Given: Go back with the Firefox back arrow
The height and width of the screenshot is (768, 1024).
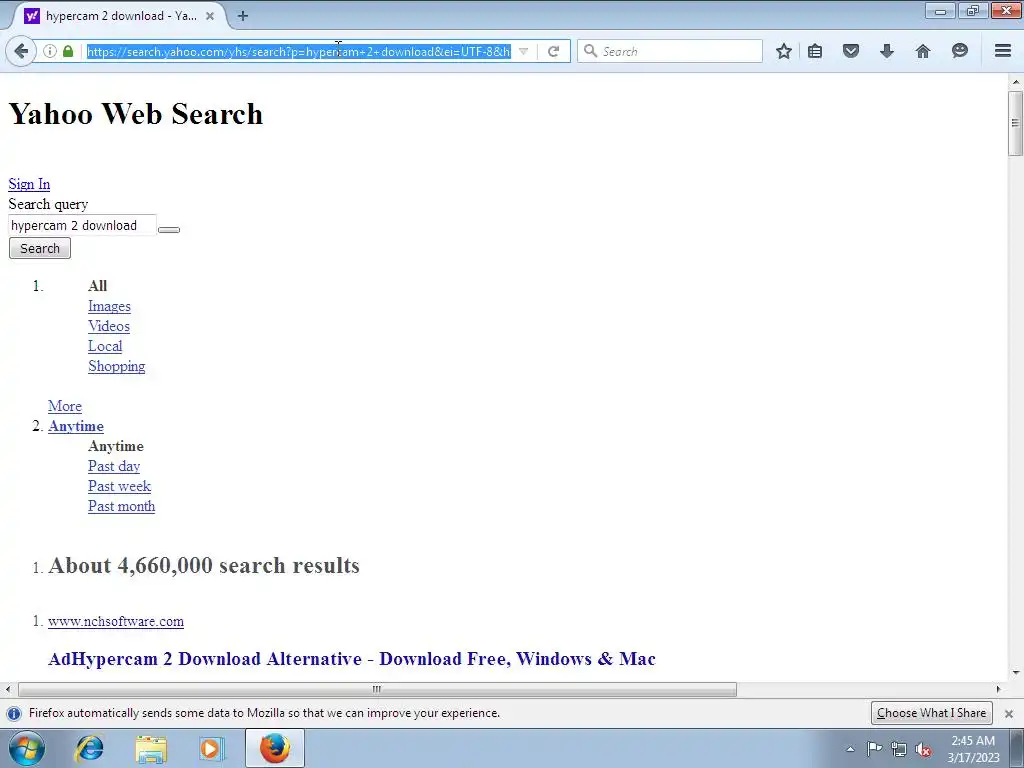Looking at the screenshot, I should coord(22,51).
